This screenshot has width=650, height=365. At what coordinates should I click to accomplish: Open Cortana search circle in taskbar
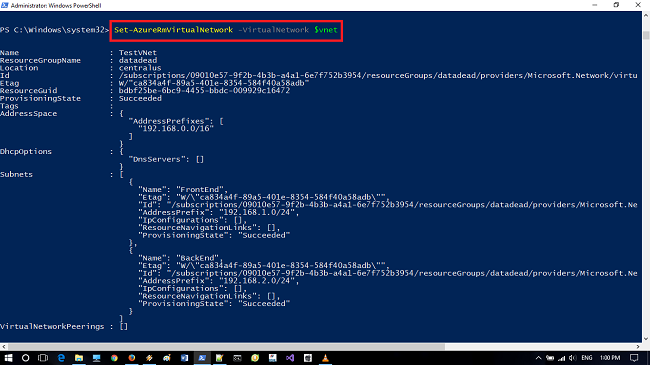tap(25, 358)
